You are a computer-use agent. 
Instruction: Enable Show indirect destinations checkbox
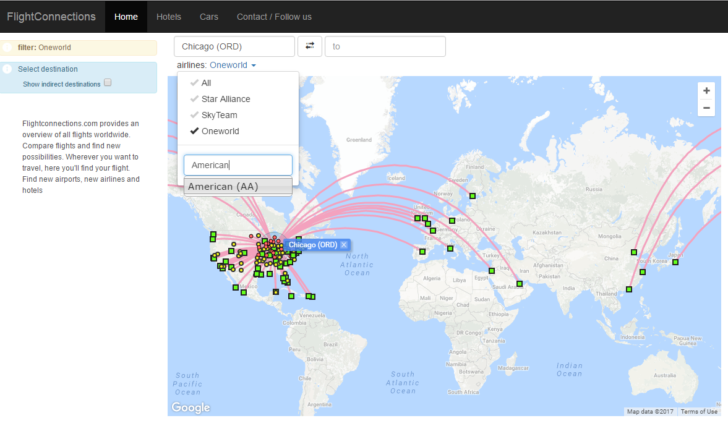tap(108, 83)
